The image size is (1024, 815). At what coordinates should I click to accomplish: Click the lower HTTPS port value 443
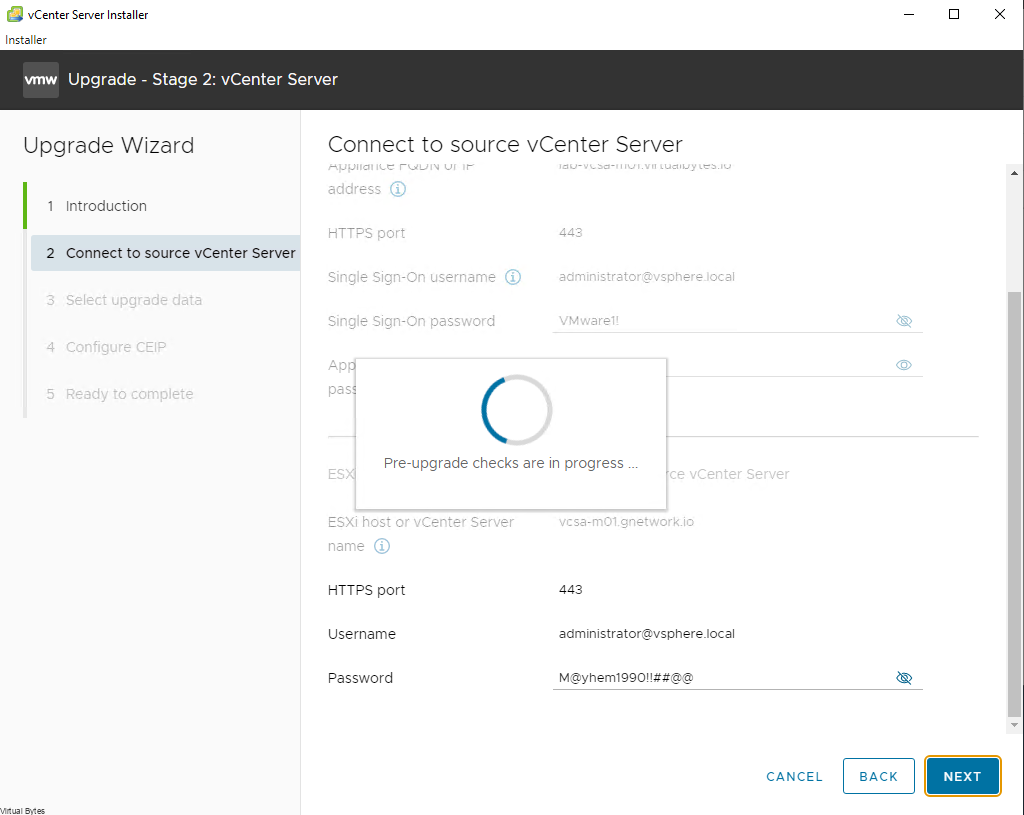(570, 590)
